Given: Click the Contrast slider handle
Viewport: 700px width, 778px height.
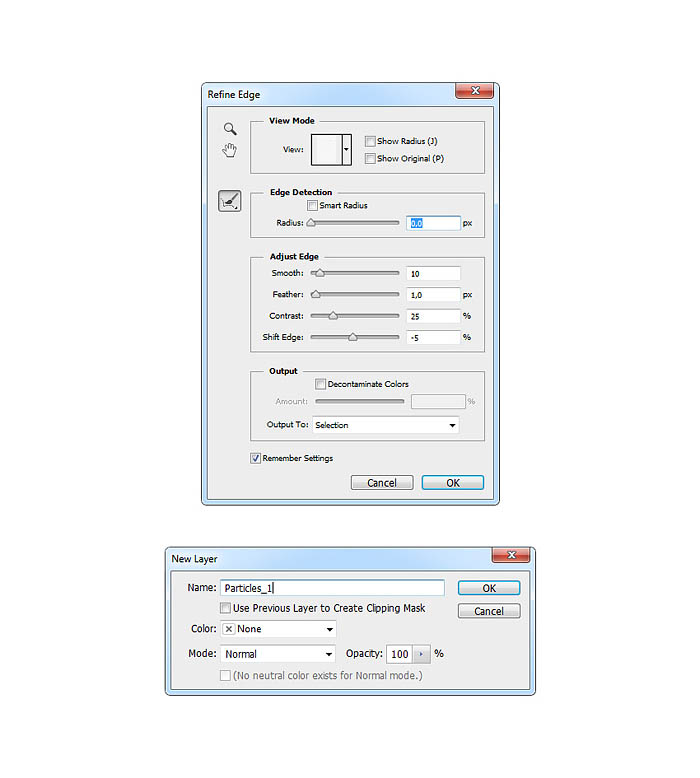Looking at the screenshot, I should (x=333, y=316).
